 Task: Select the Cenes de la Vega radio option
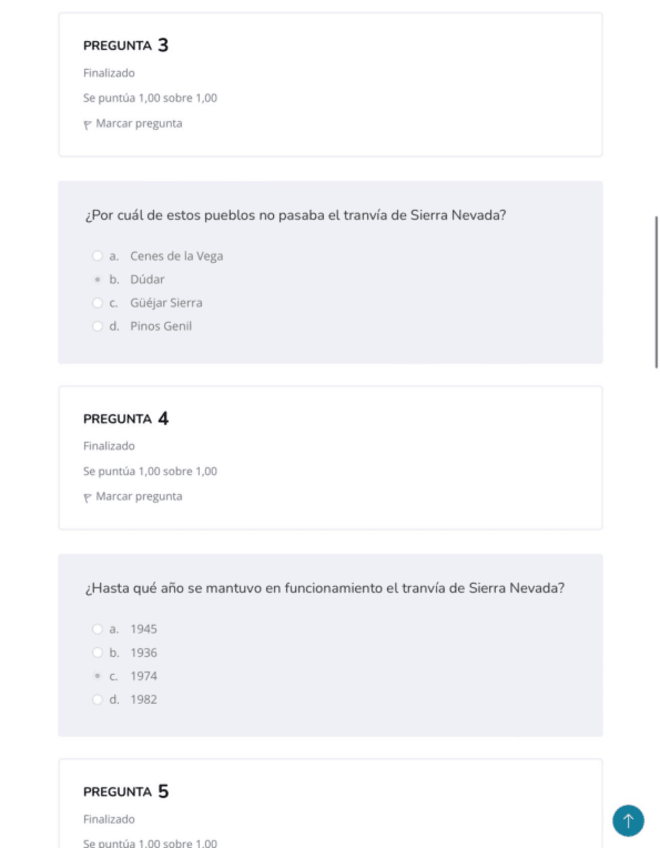tap(97, 256)
